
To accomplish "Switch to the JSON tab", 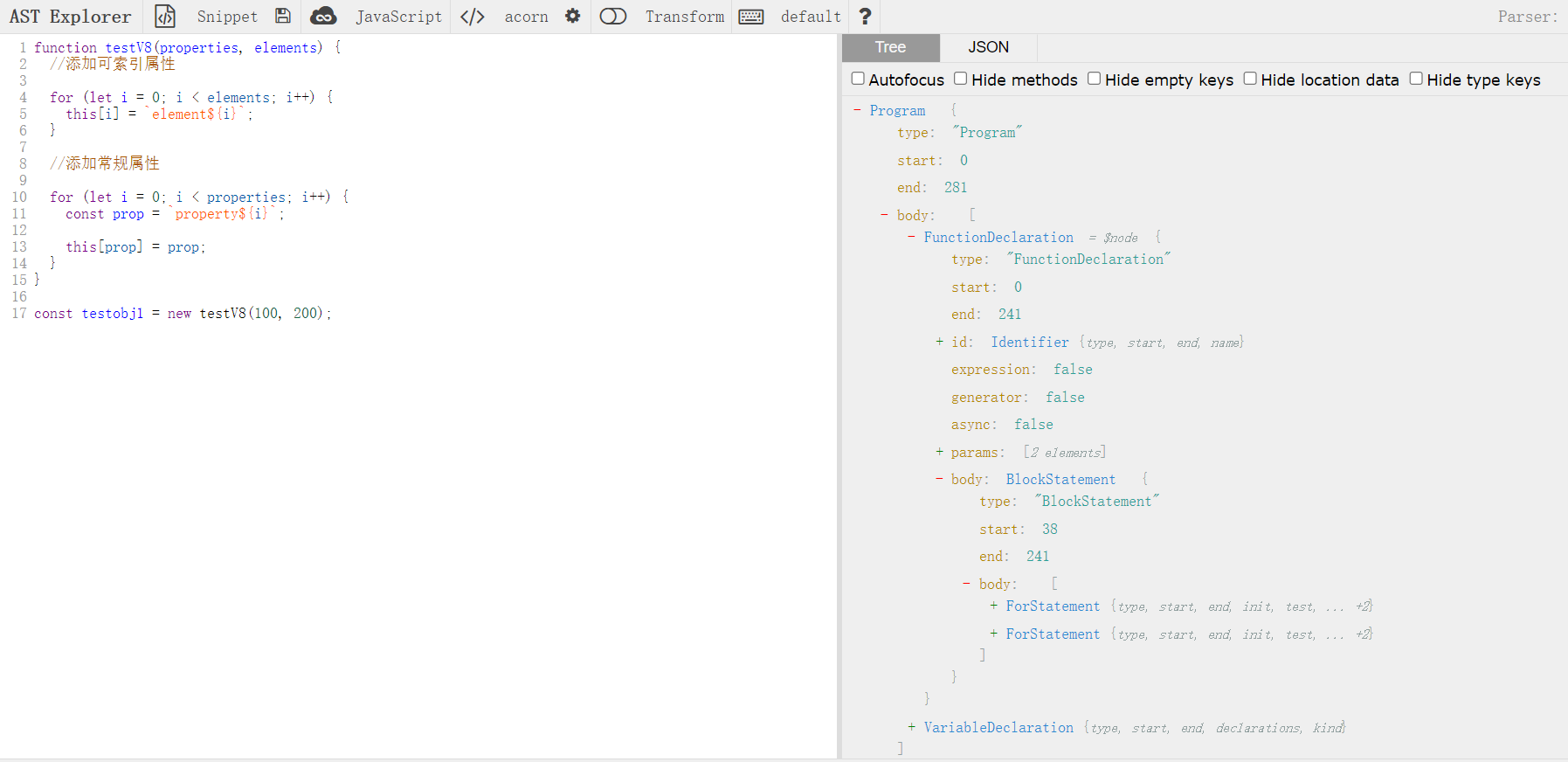I will (988, 47).
